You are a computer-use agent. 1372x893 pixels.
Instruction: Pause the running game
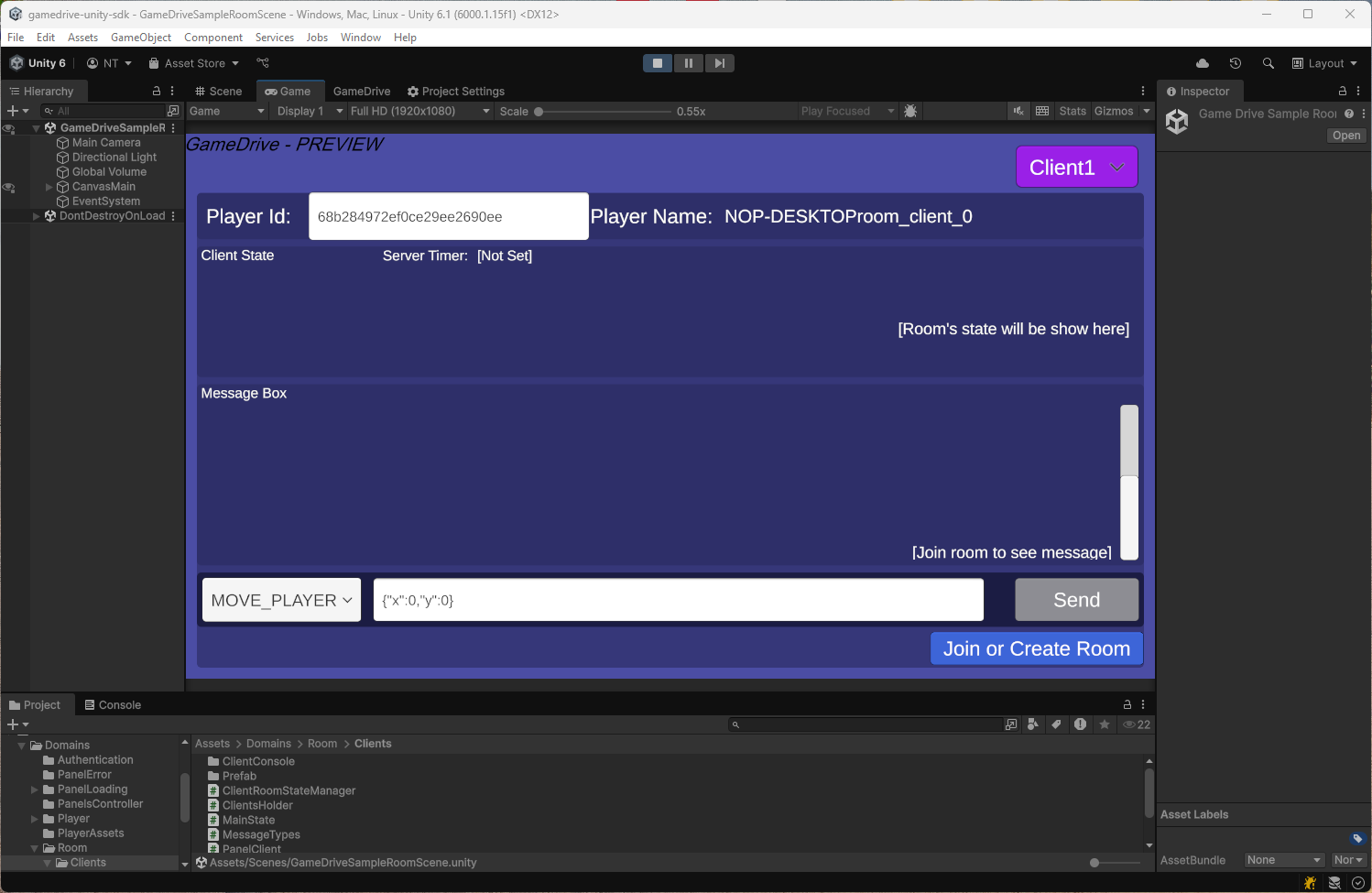point(689,63)
